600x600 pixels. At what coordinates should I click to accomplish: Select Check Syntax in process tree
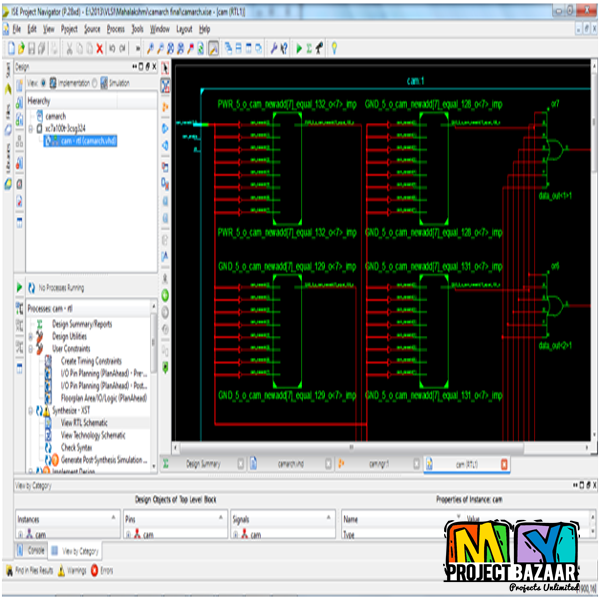click(79, 447)
